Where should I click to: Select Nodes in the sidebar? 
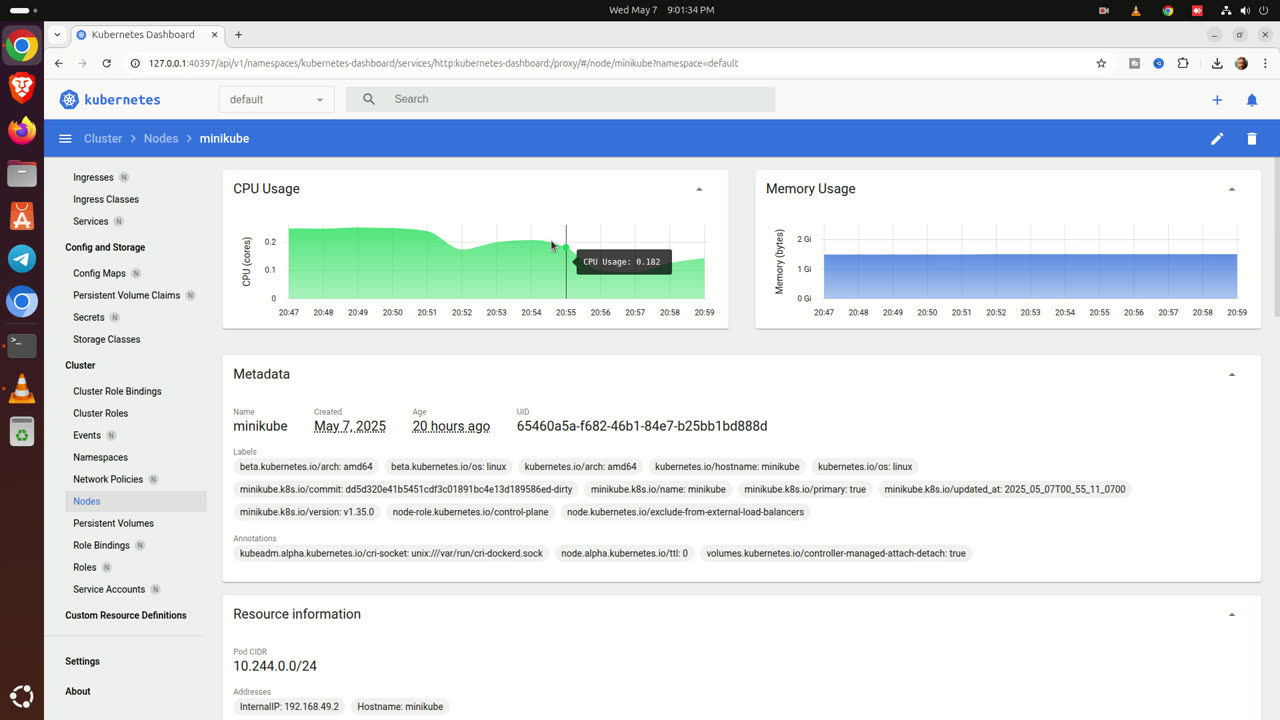136,501
